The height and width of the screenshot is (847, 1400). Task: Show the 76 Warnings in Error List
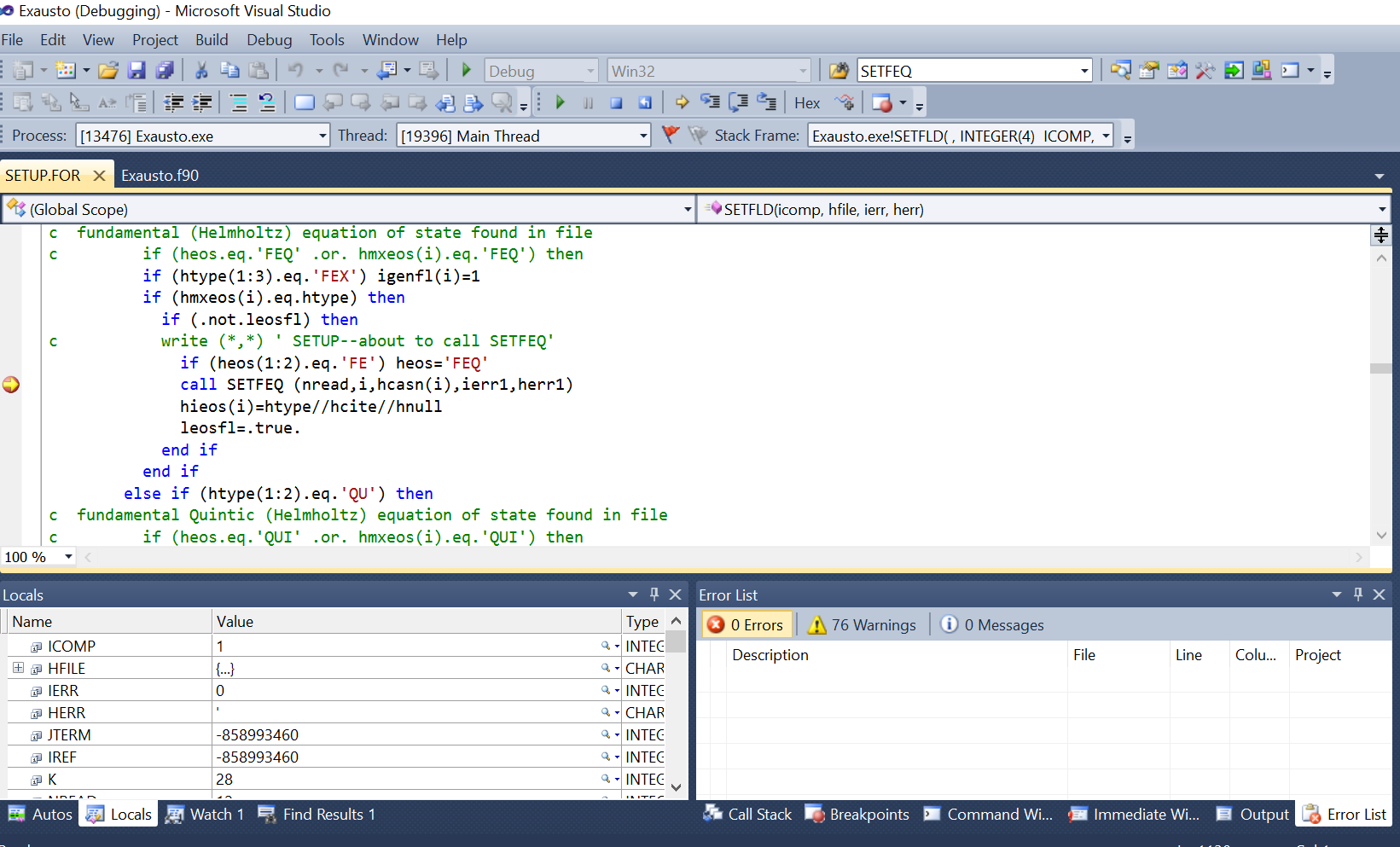[862, 624]
